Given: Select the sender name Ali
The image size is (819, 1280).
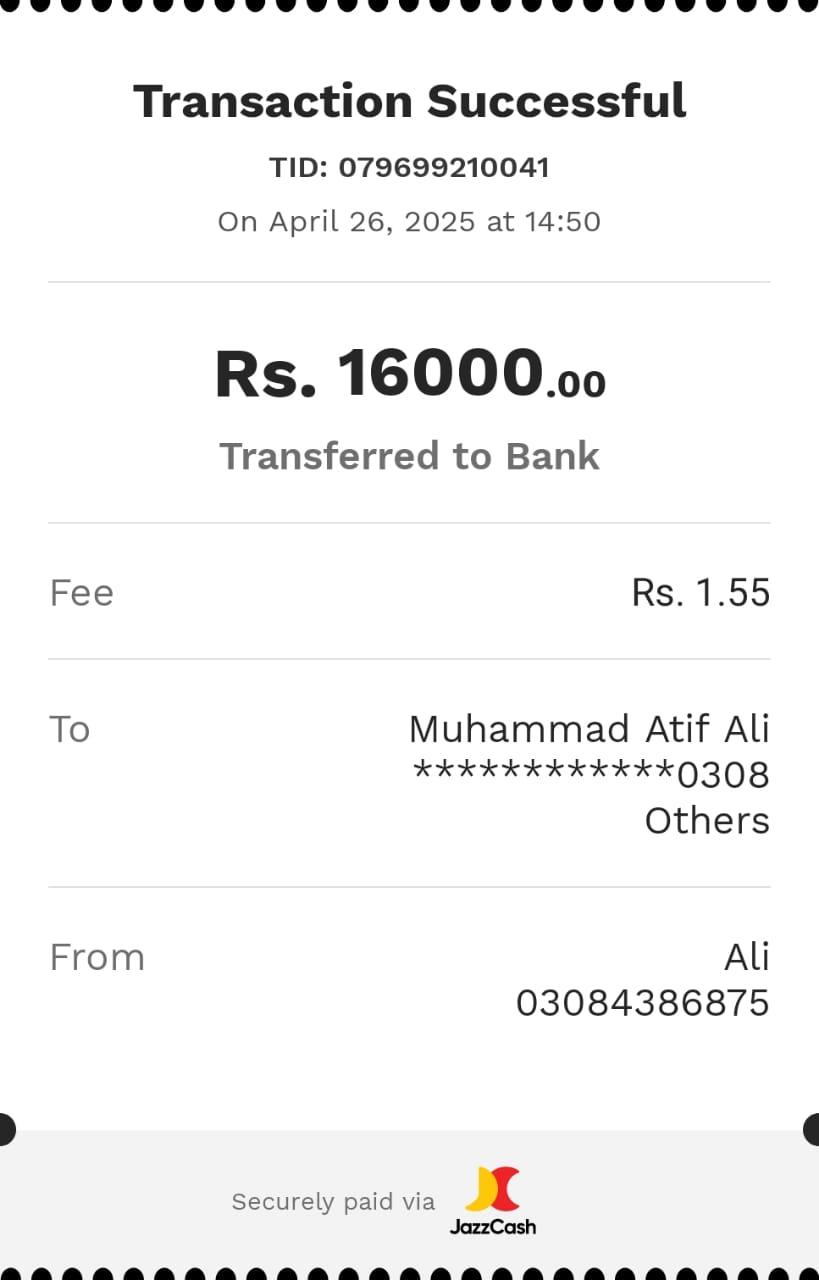Looking at the screenshot, I should [x=746, y=957].
